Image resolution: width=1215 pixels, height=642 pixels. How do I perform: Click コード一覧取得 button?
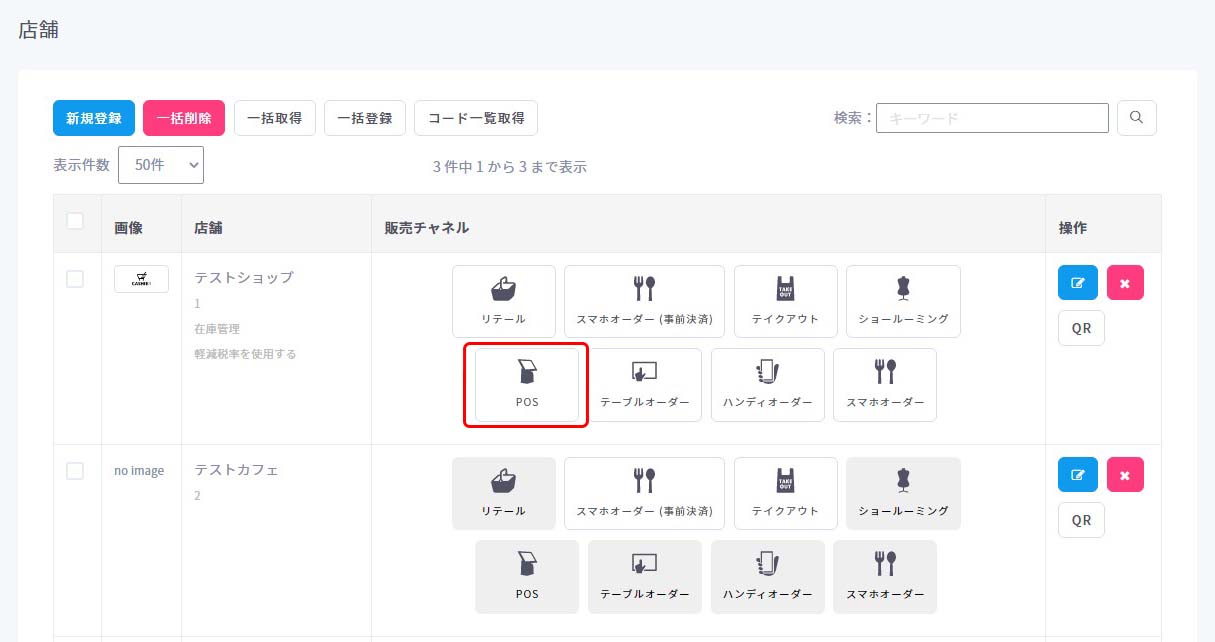click(476, 118)
